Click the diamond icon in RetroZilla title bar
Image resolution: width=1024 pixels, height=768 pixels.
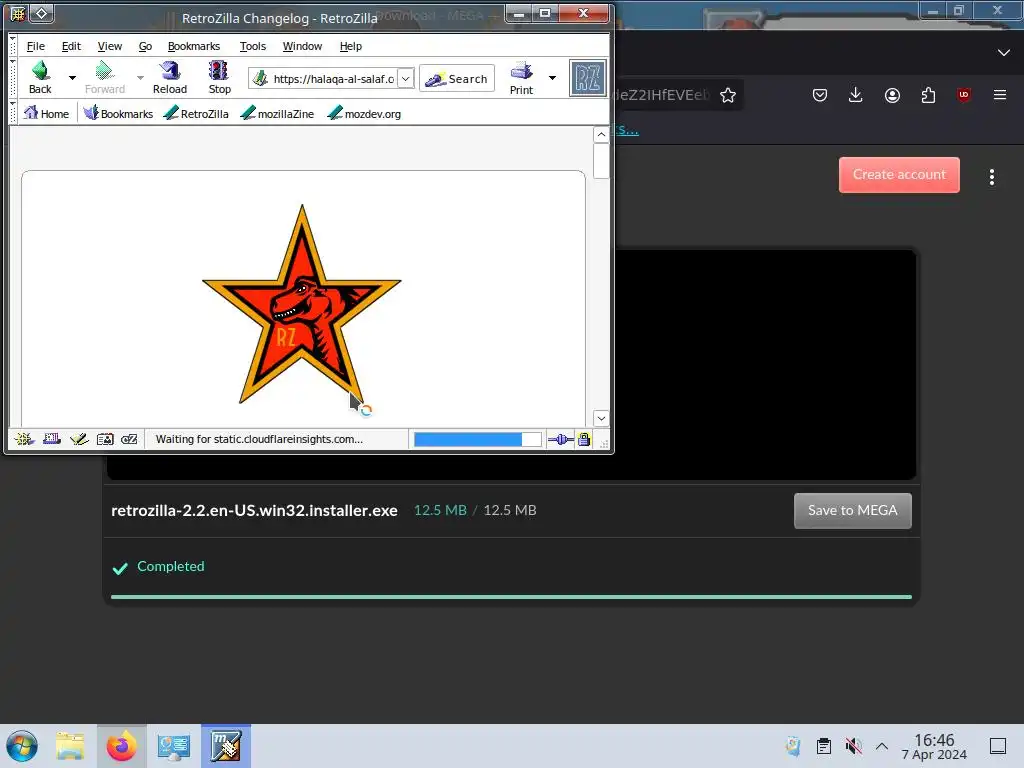(41, 14)
